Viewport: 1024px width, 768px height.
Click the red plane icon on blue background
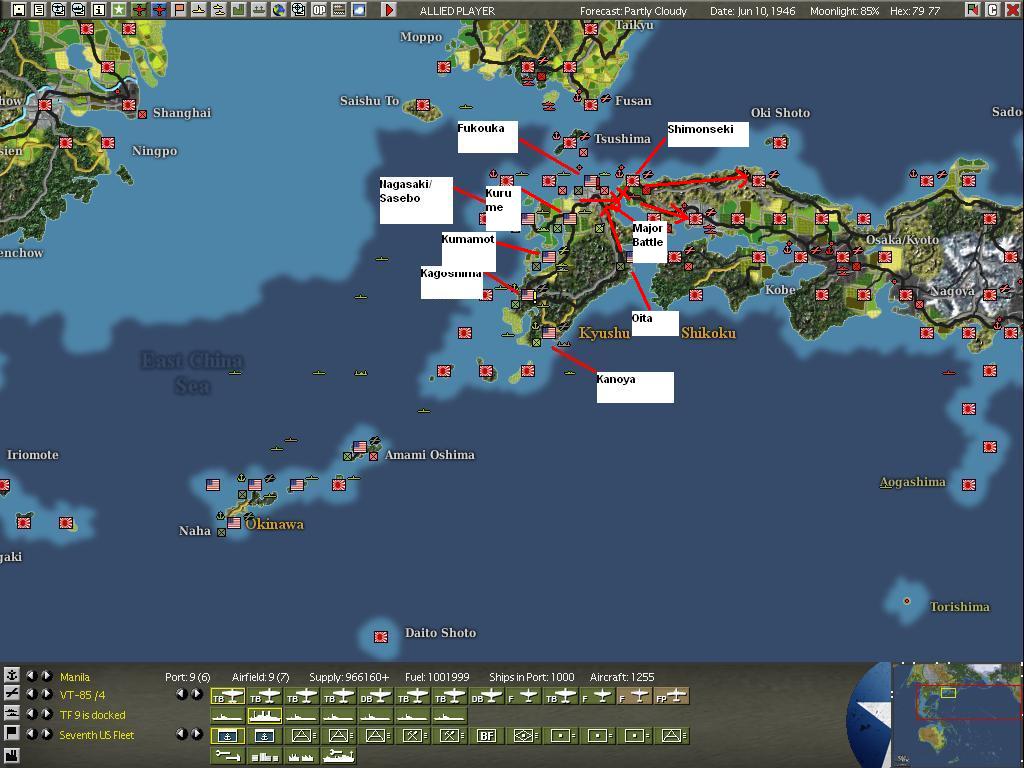(159, 10)
